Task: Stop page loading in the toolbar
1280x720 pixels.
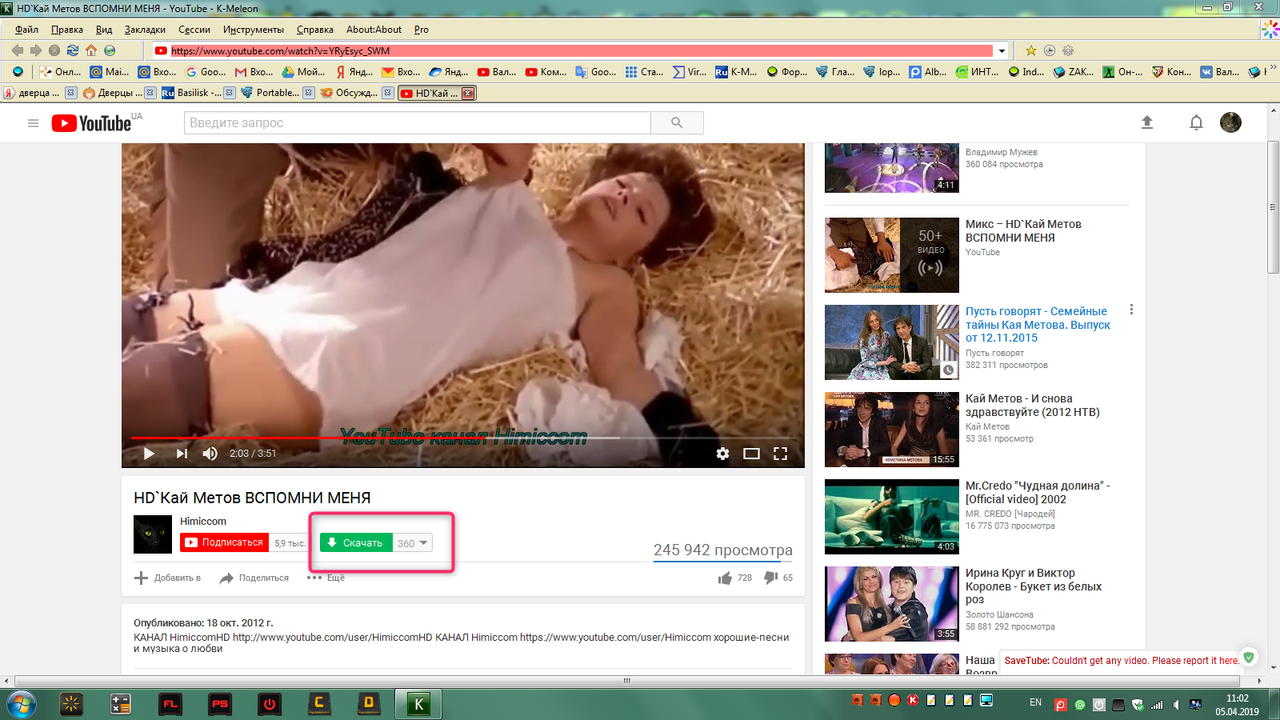Action: pyautogui.click(x=54, y=50)
